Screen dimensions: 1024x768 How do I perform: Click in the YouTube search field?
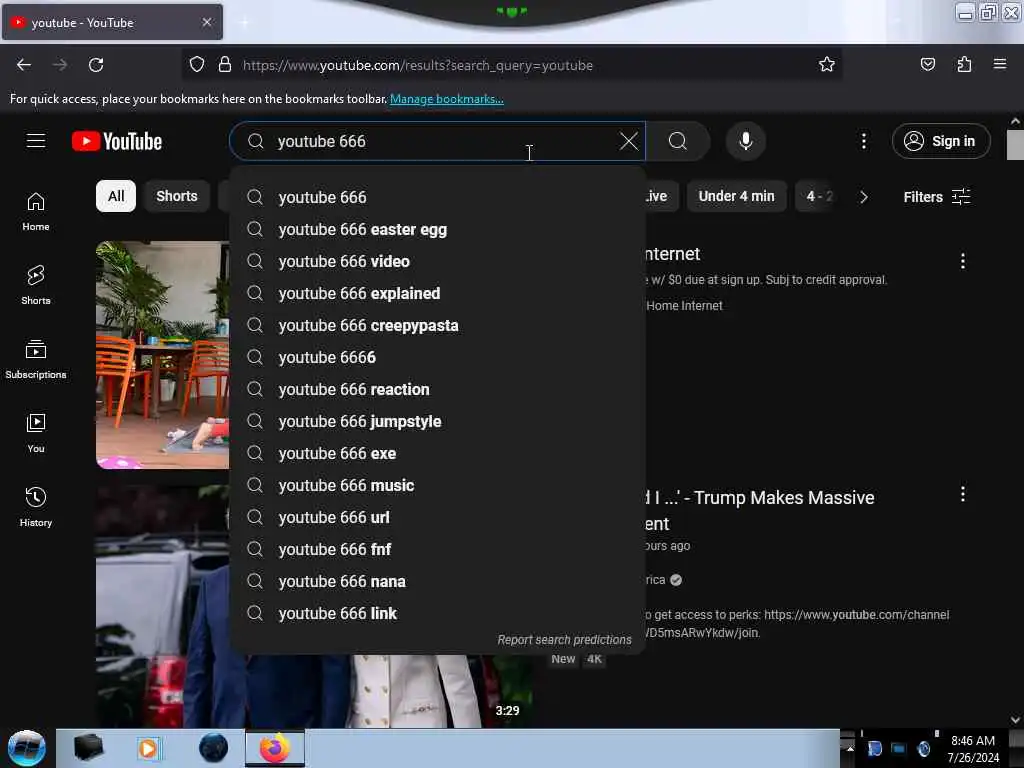[438, 141]
